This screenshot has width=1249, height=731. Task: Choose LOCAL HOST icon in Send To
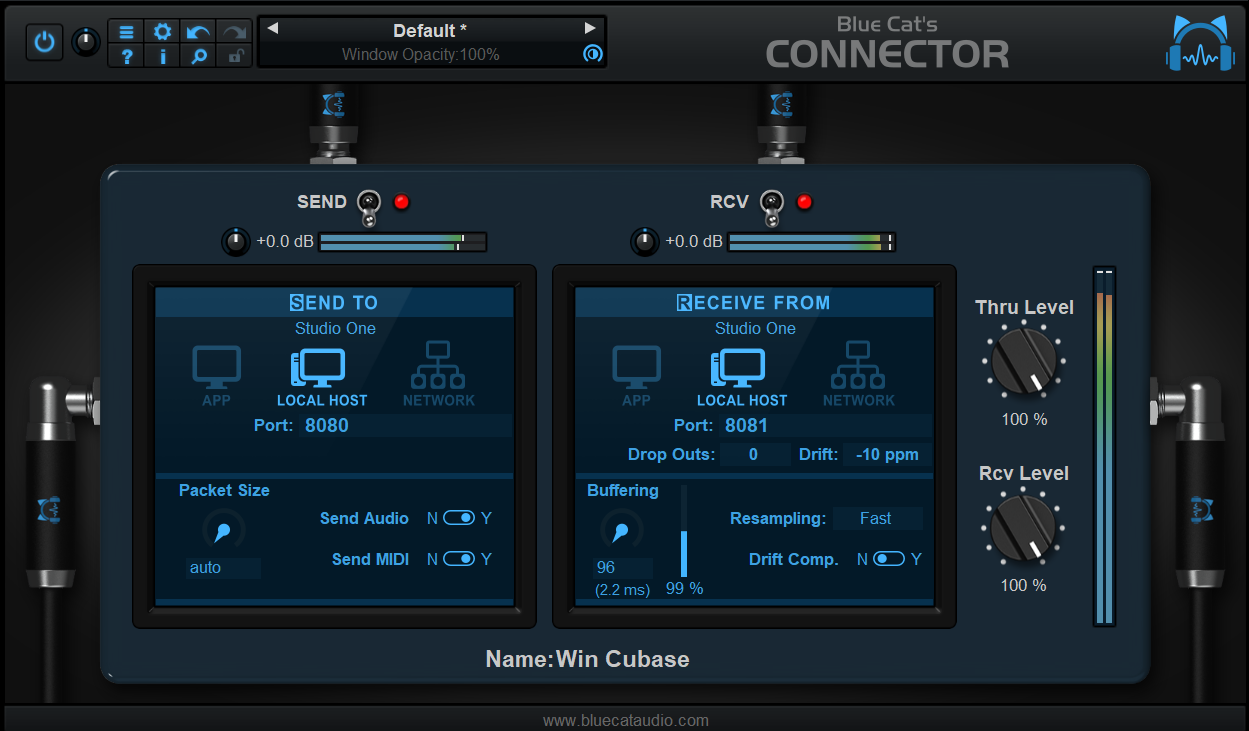321,378
